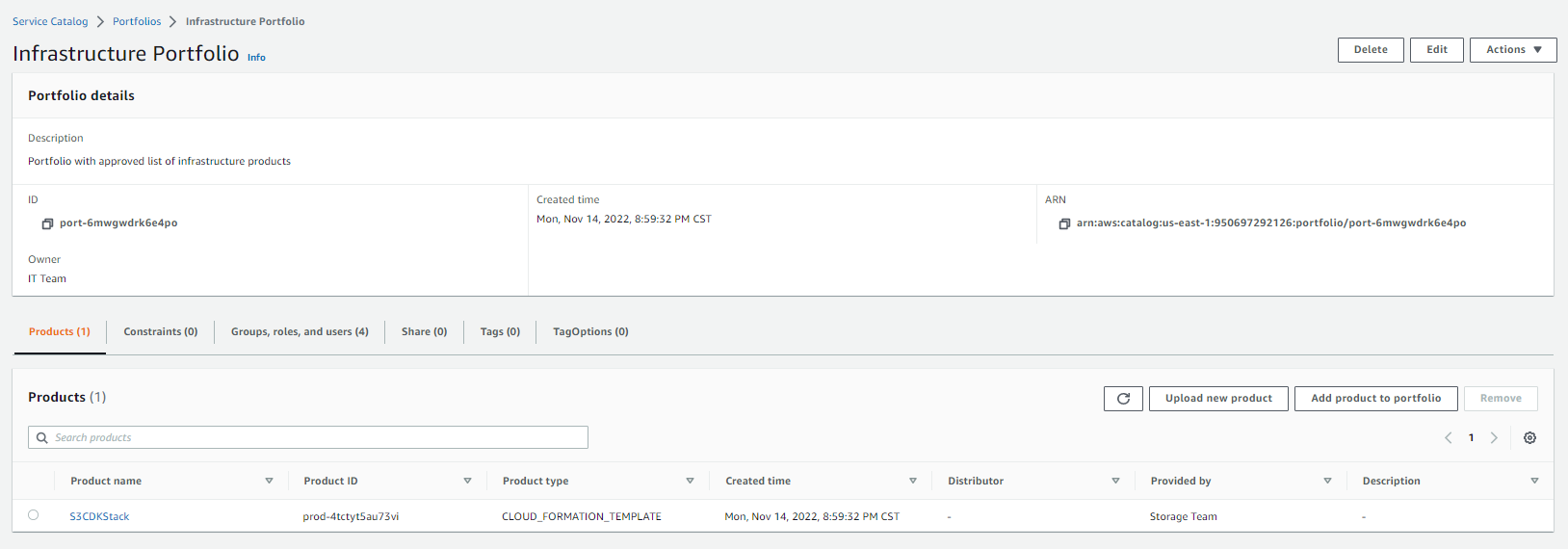Open Groups, roles, and users tab
1568x549 pixels.
point(300,332)
